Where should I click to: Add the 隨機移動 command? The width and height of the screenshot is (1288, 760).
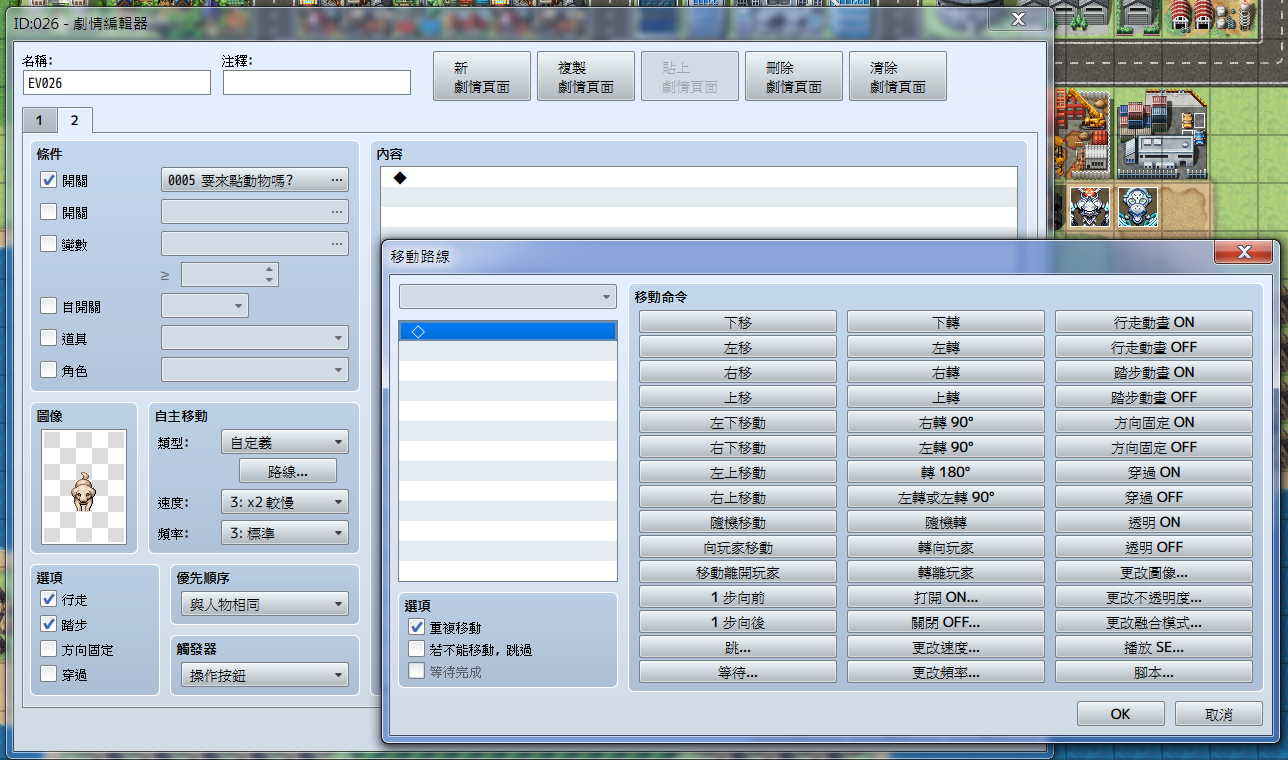tap(738, 522)
